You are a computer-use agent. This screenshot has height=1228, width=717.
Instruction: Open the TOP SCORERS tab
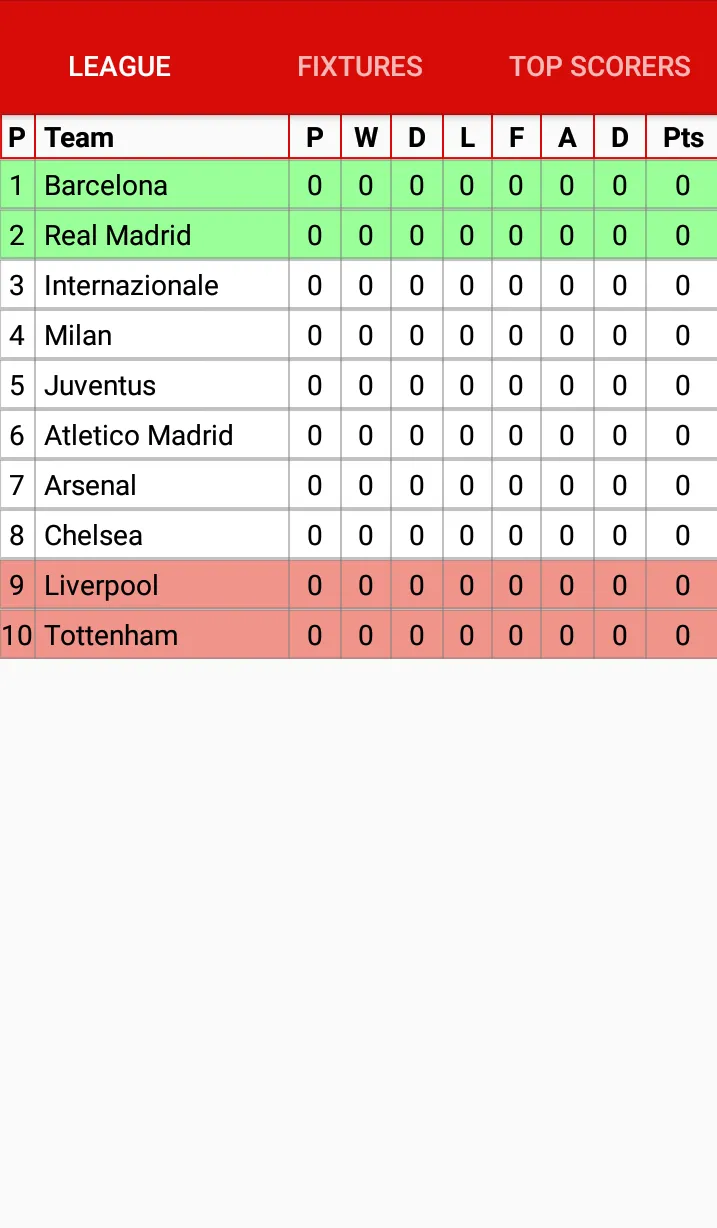599,67
